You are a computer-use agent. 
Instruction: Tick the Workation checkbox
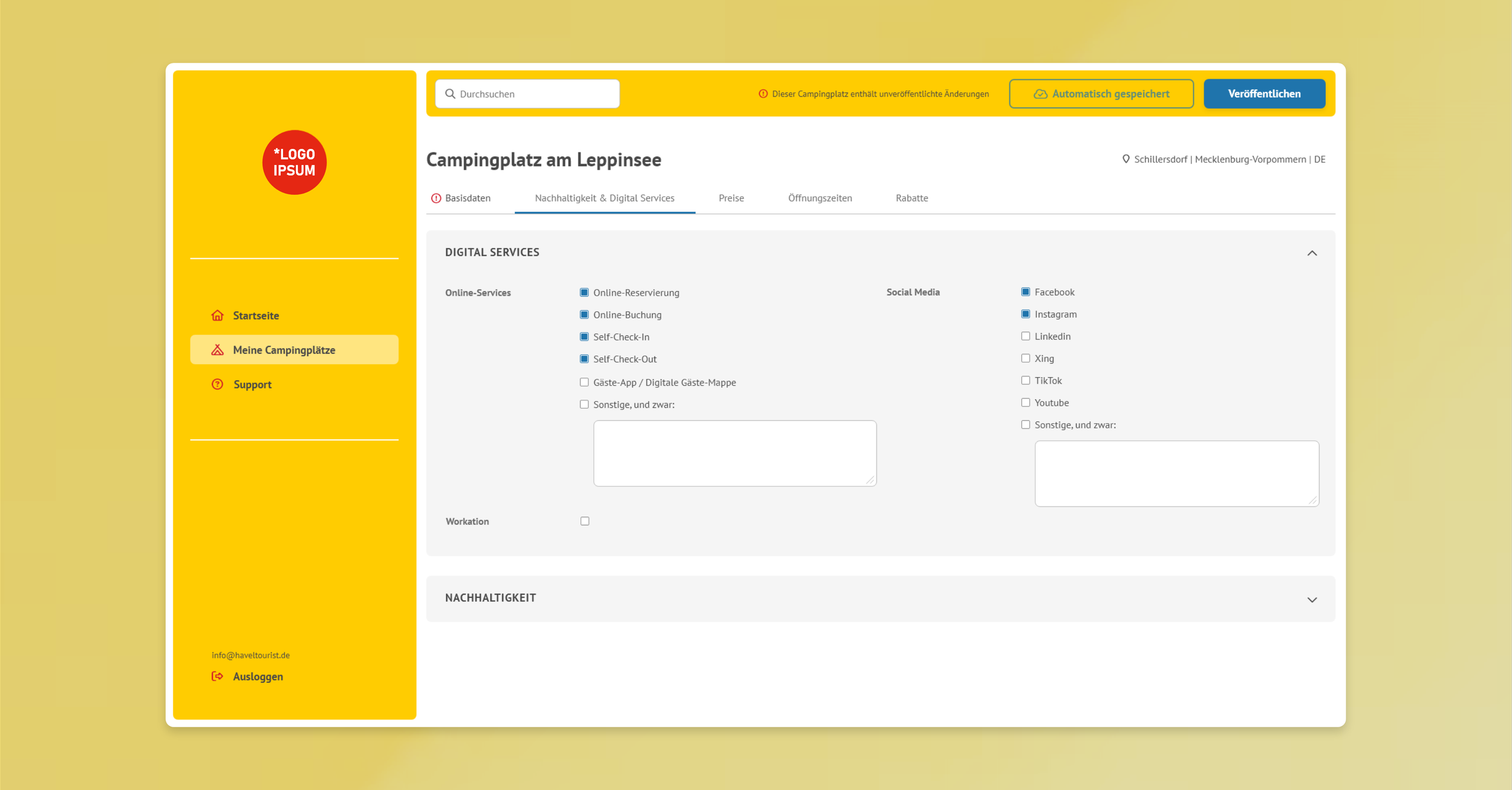click(585, 521)
